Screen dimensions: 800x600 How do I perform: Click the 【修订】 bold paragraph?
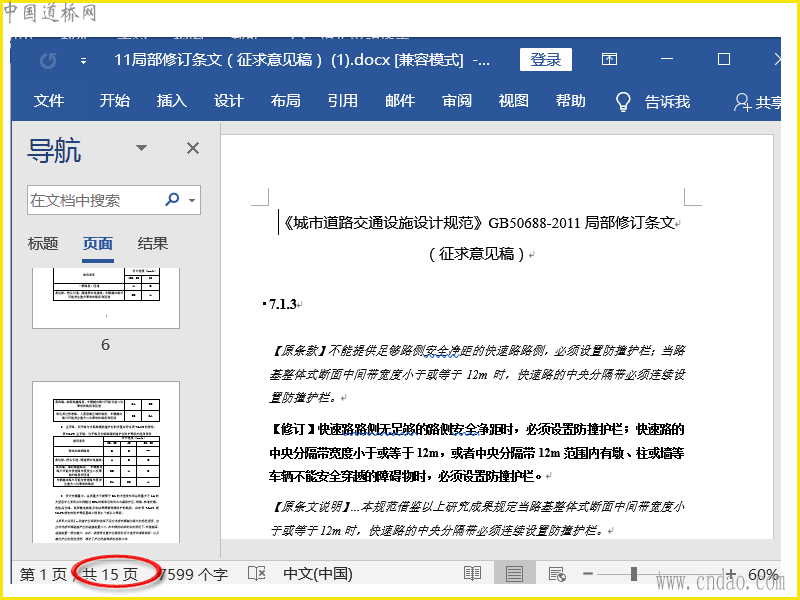pos(477,453)
